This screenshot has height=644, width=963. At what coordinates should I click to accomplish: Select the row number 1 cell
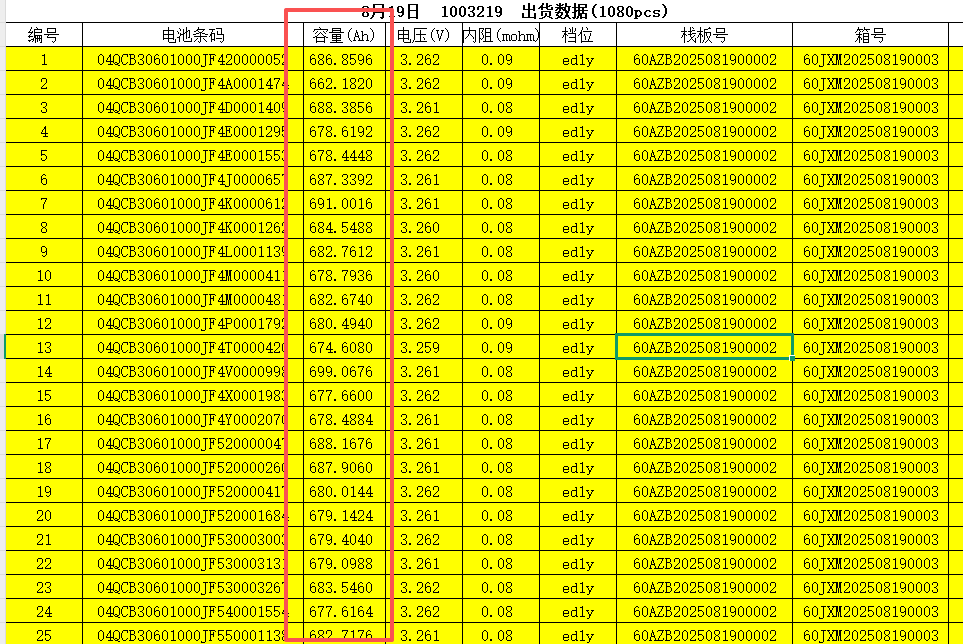tap(44, 60)
